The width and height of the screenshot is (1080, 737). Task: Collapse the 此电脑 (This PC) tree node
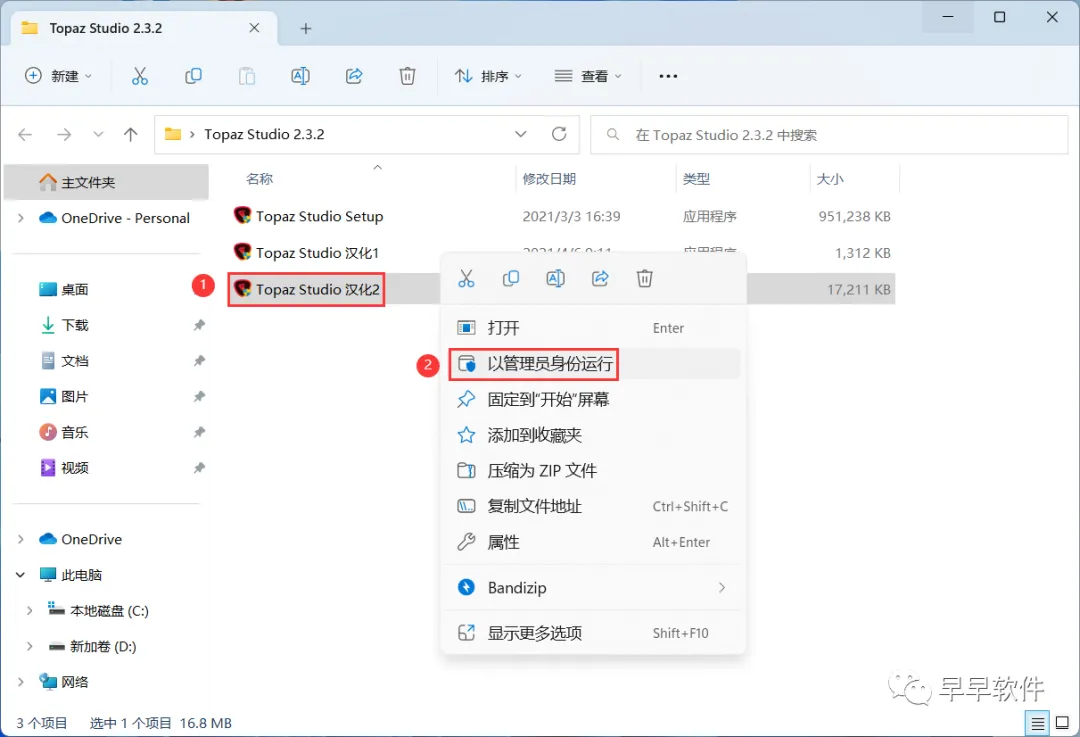(21, 574)
